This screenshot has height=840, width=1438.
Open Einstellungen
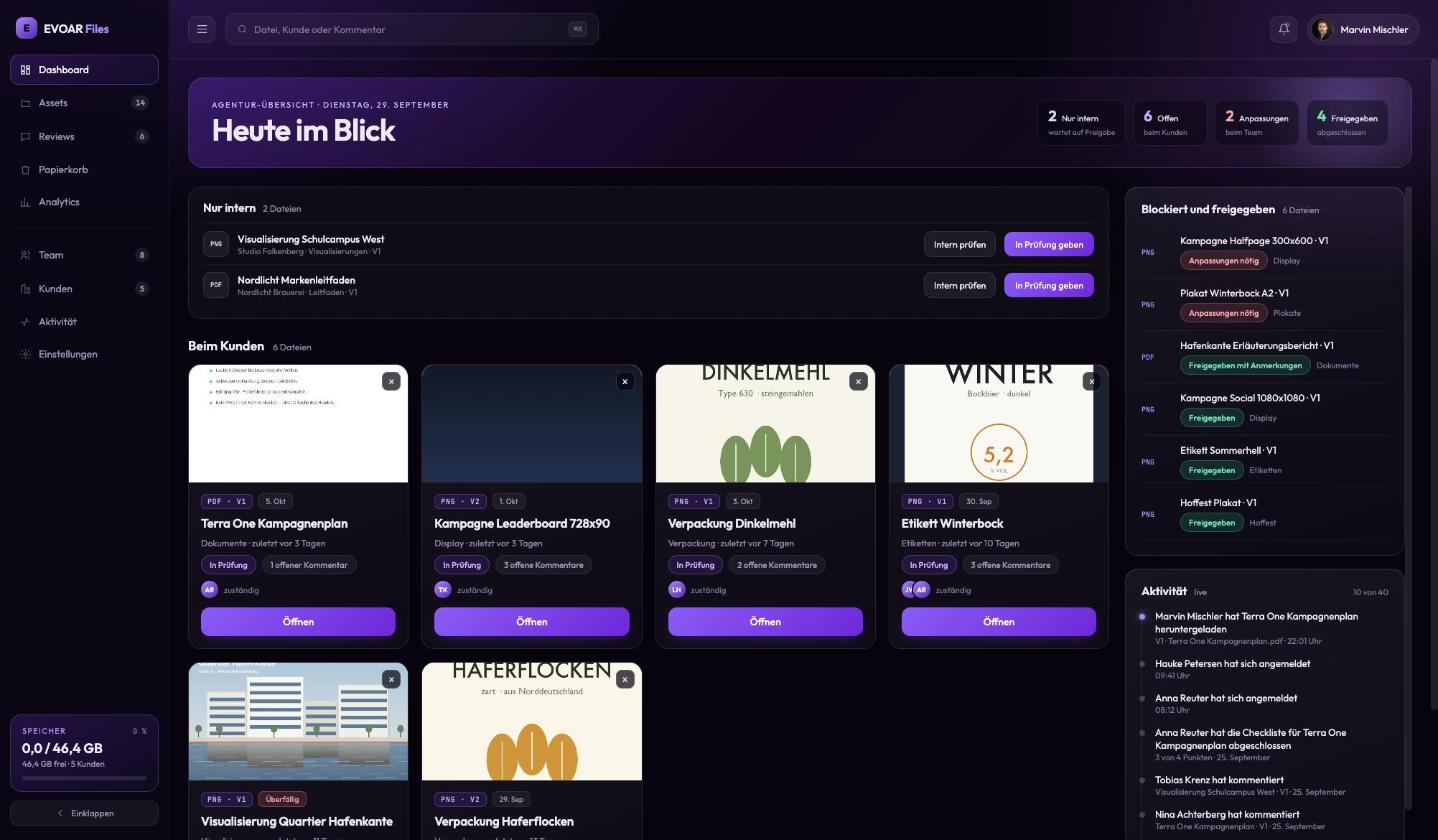coord(85,354)
